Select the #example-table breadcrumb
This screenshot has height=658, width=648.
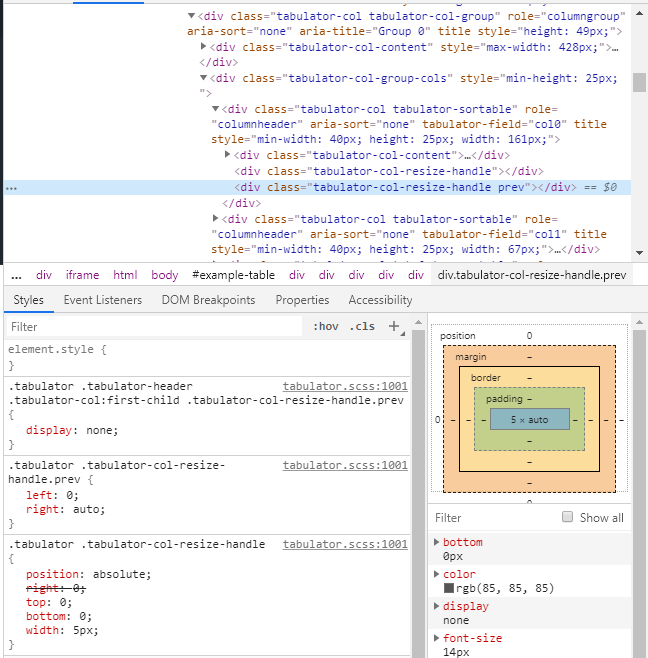point(233,275)
